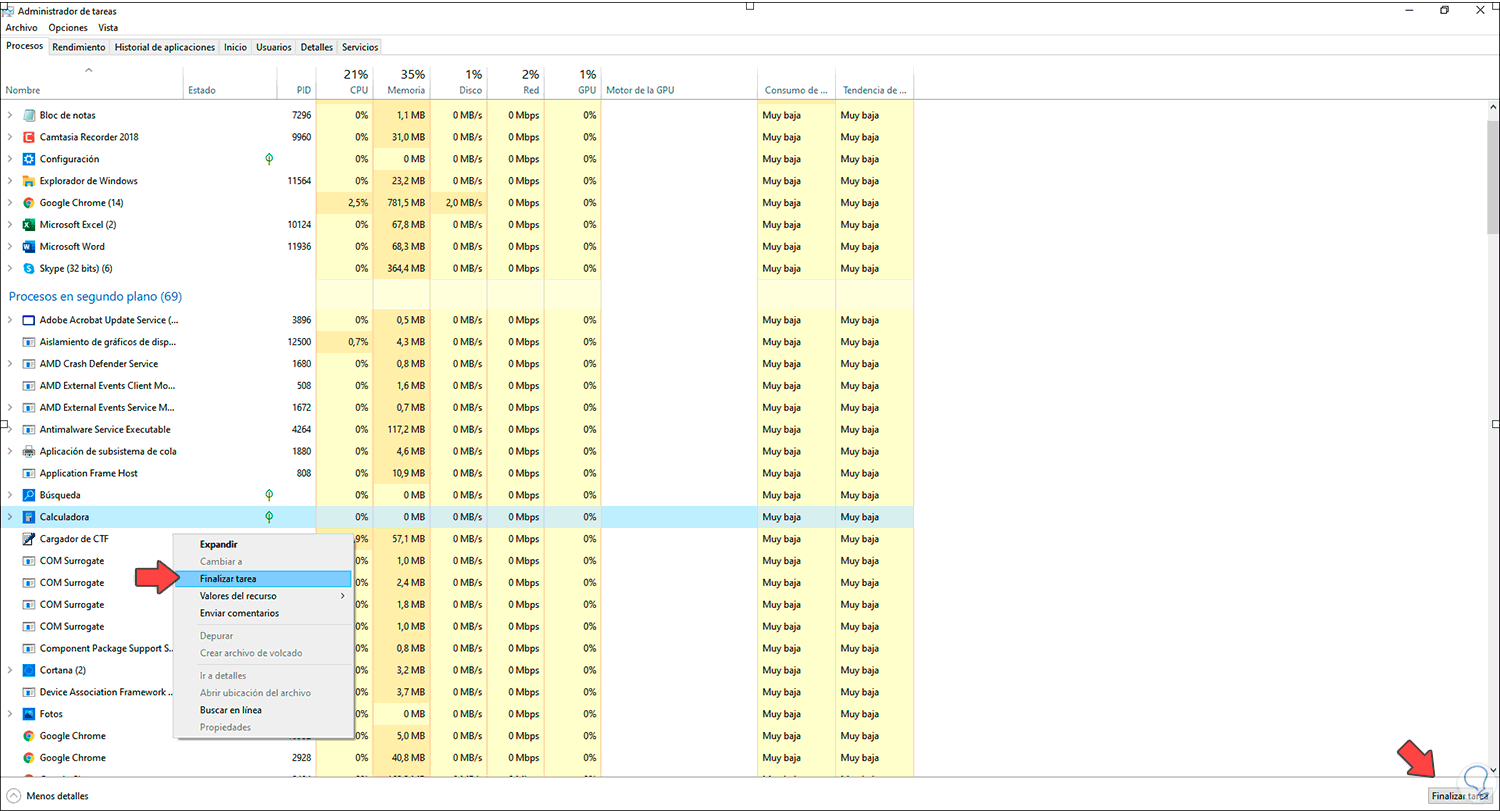Open the Archivo menu

21,28
